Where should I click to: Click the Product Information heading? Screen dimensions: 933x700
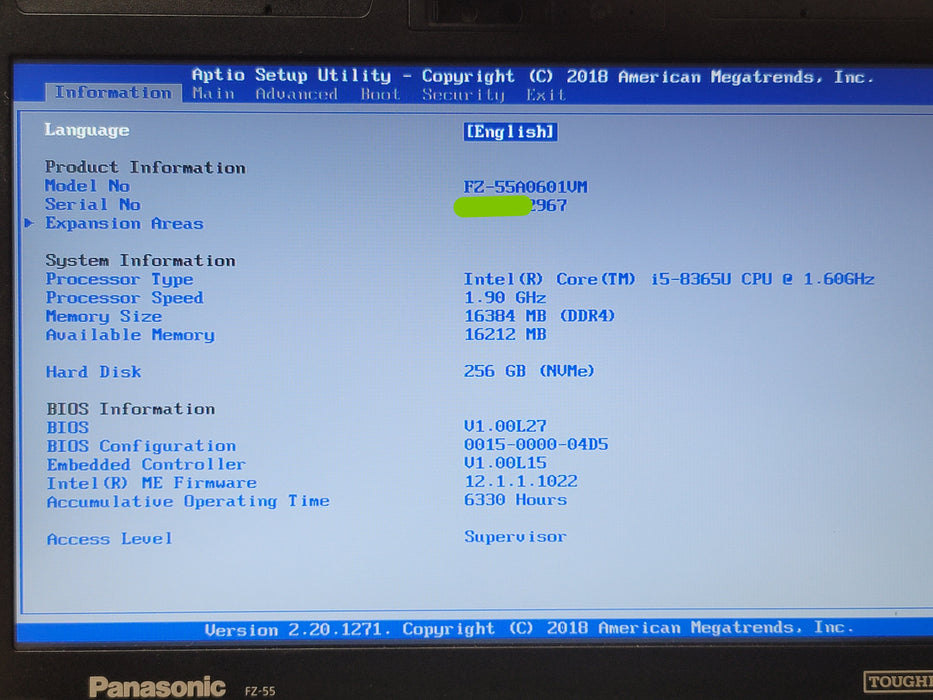click(145, 167)
